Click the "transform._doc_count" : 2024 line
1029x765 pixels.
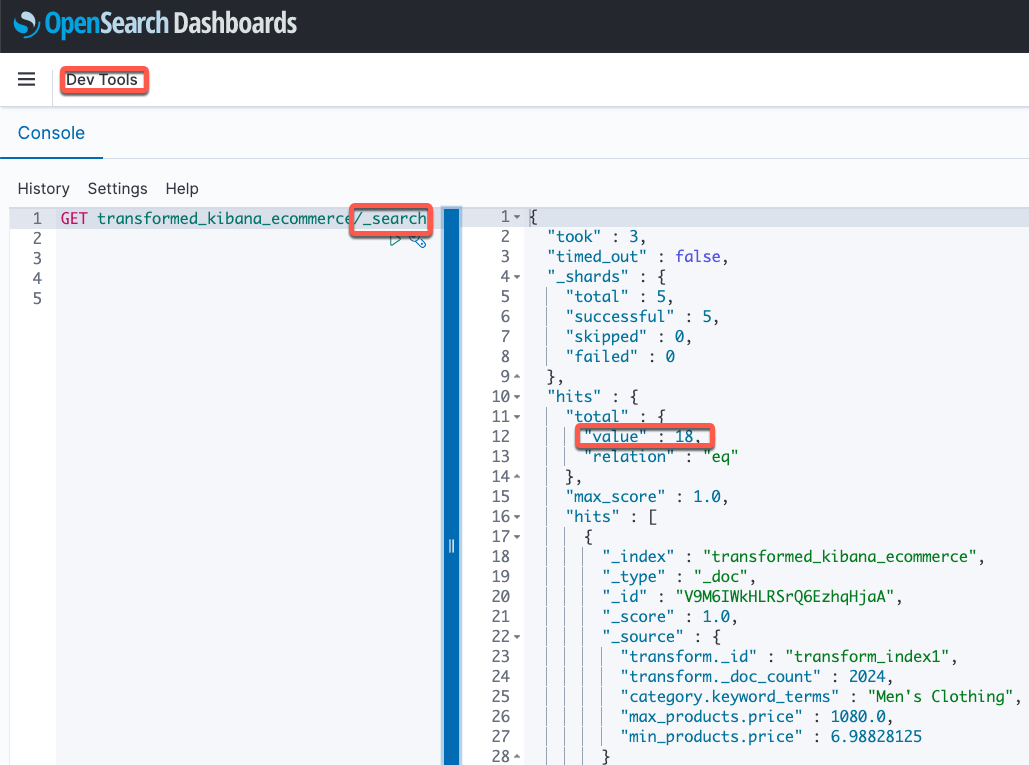[x=757, y=677]
